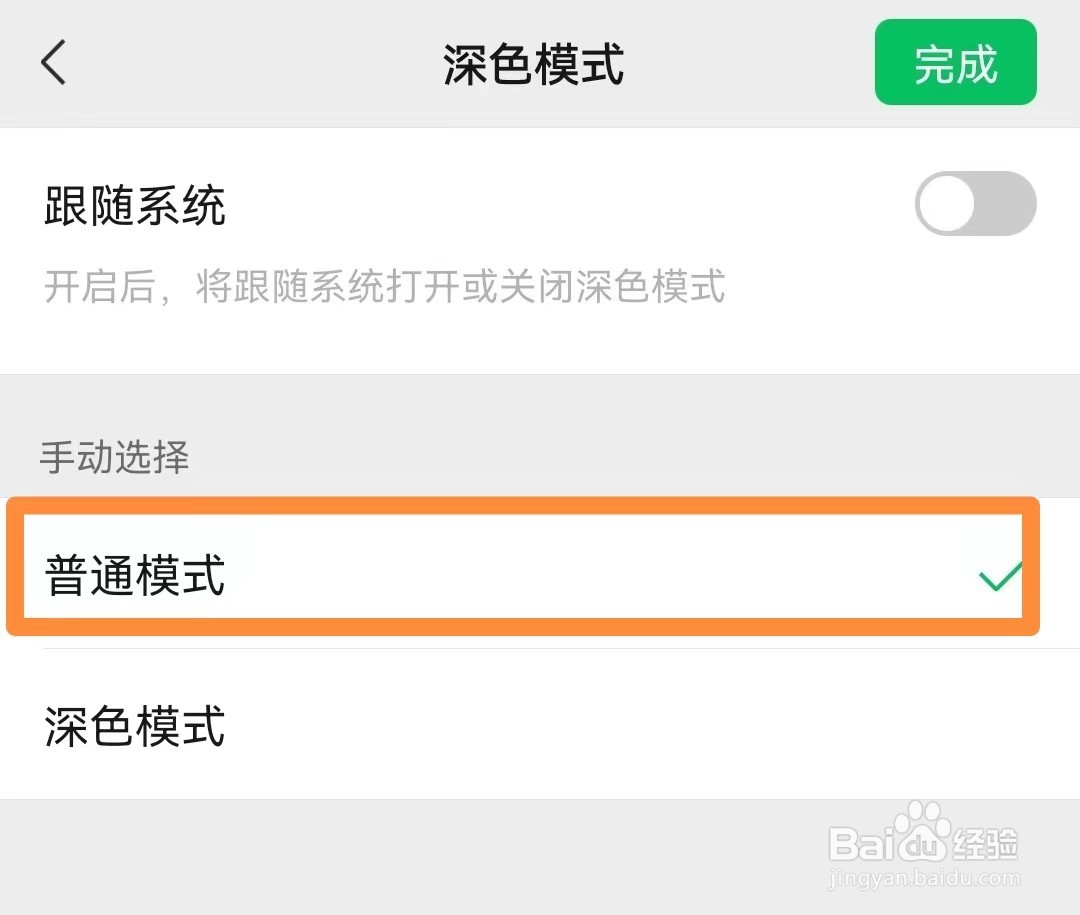The width and height of the screenshot is (1080, 915).
Task: Tap the back arrow icon
Action: pyautogui.click(x=54, y=63)
